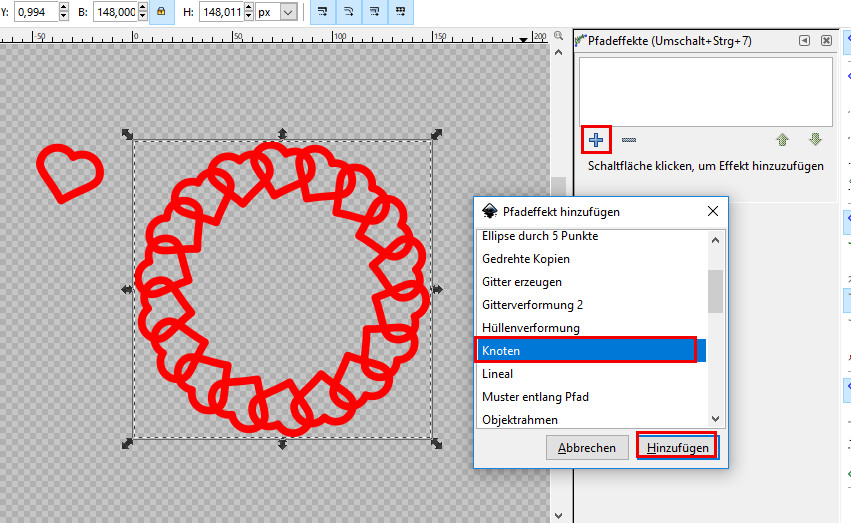This screenshot has height=523, width=851.
Task: Click the plus icon to add path effect
Action: coord(596,140)
